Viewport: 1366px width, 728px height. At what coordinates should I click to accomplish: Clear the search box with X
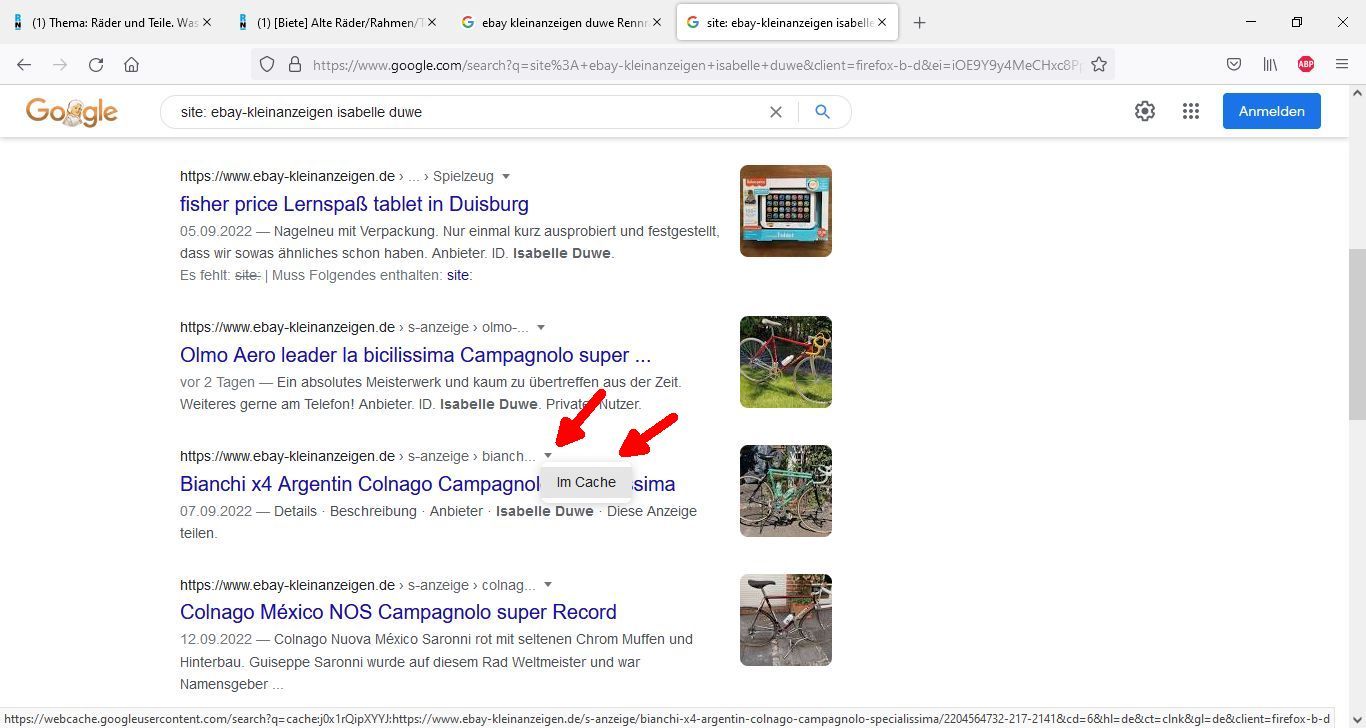pos(775,112)
